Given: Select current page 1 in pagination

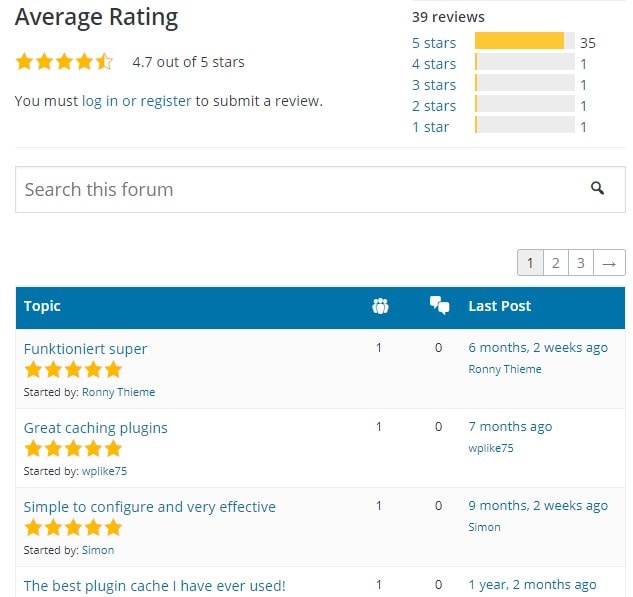Looking at the screenshot, I should click(x=530, y=263).
